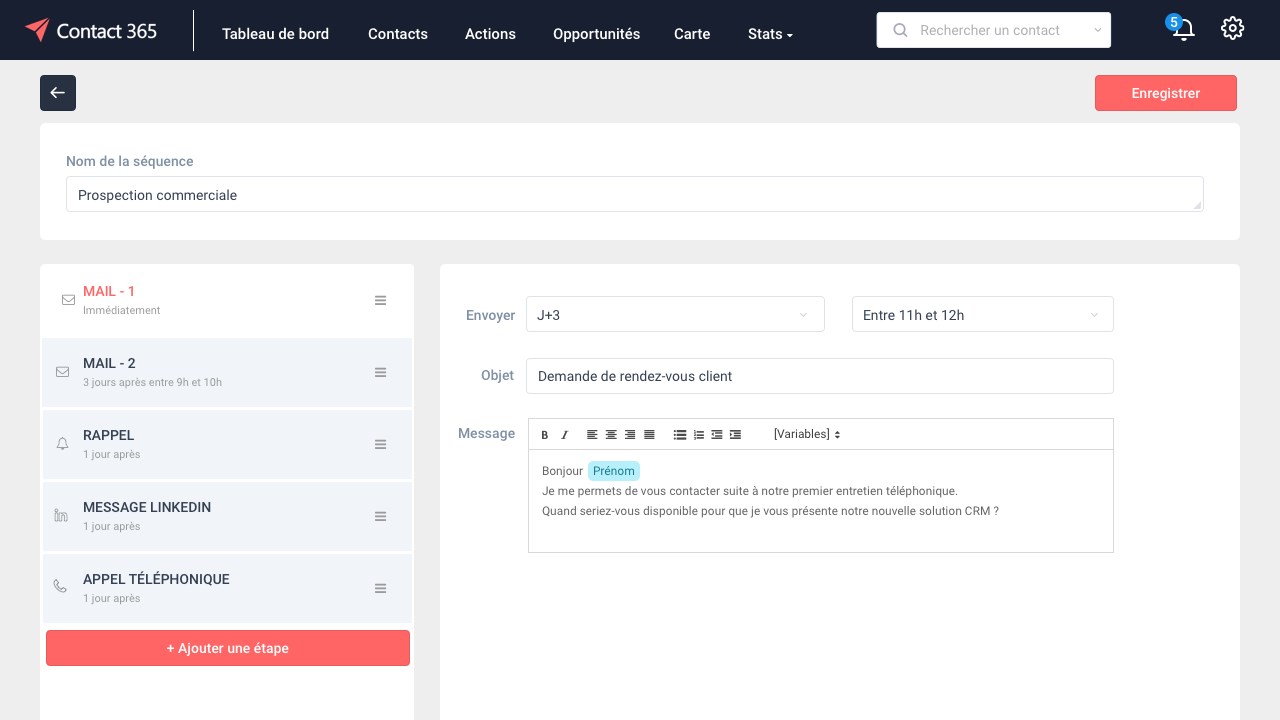
Task: Open the notifications bell
Action: [x=1184, y=30]
